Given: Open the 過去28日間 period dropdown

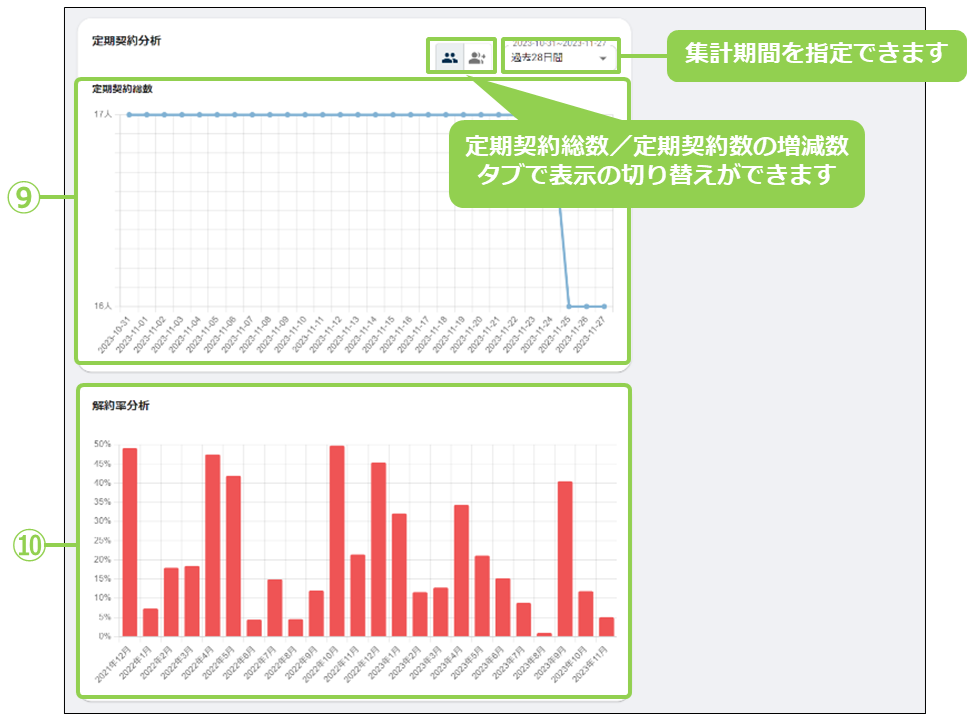Looking at the screenshot, I should (x=559, y=58).
